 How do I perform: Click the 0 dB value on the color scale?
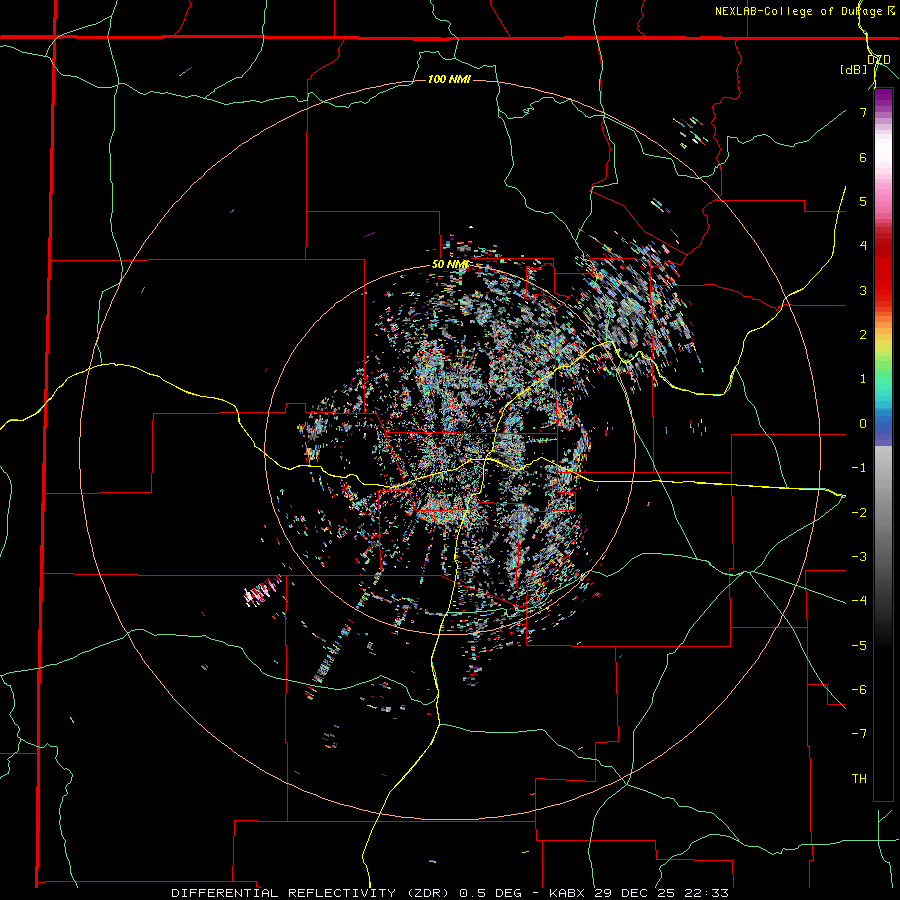863,424
